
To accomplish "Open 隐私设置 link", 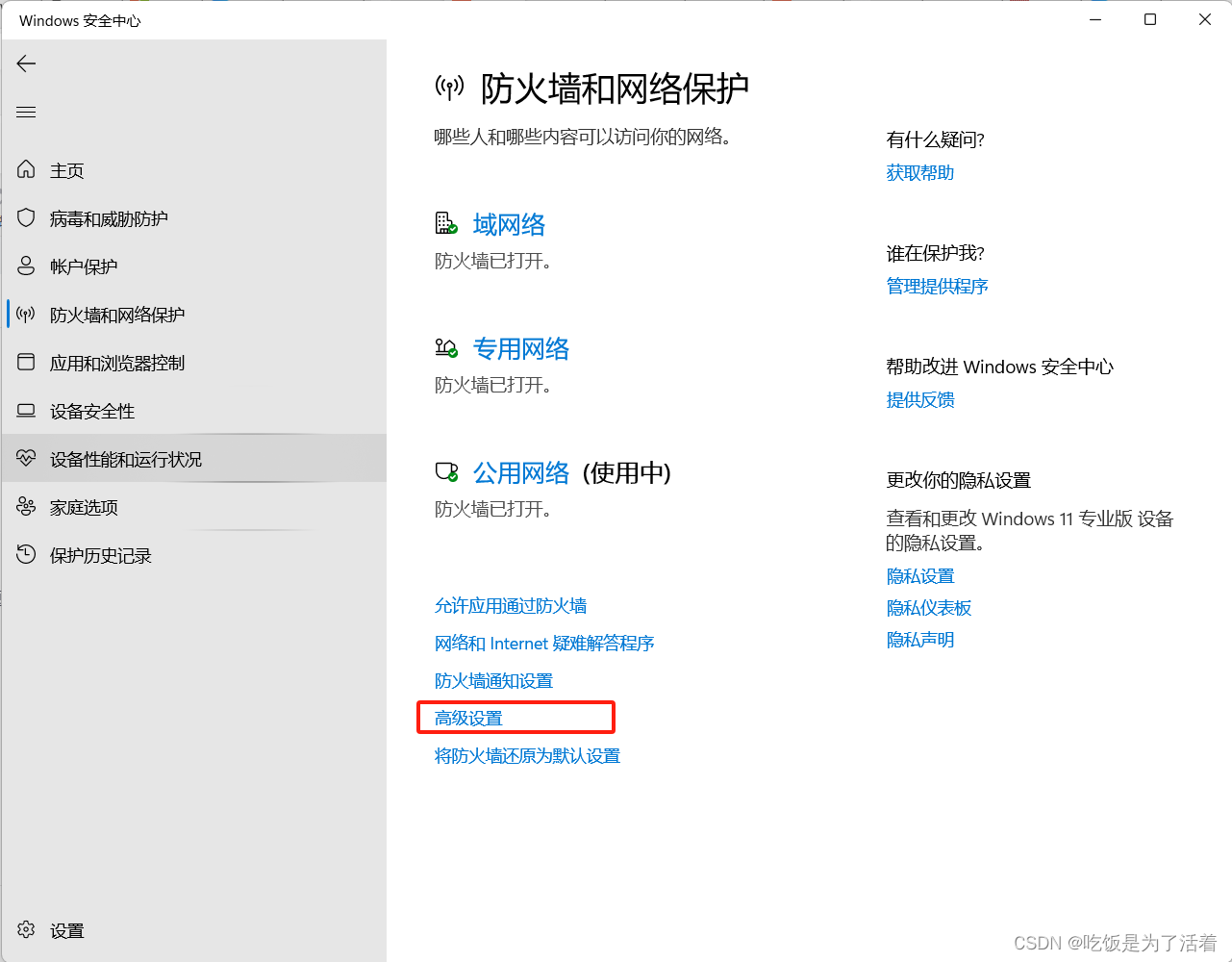I will coord(920,575).
